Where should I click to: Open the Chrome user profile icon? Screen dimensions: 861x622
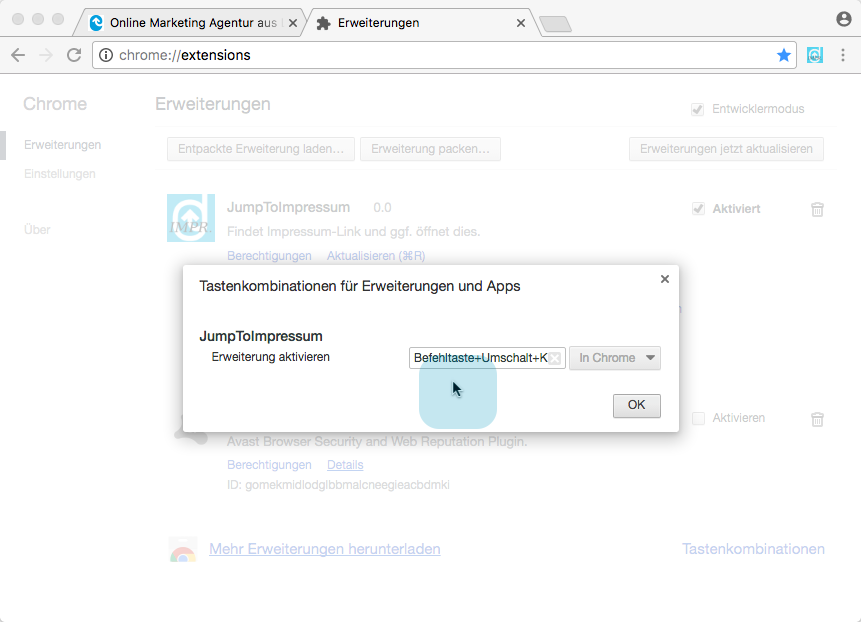pos(843,19)
